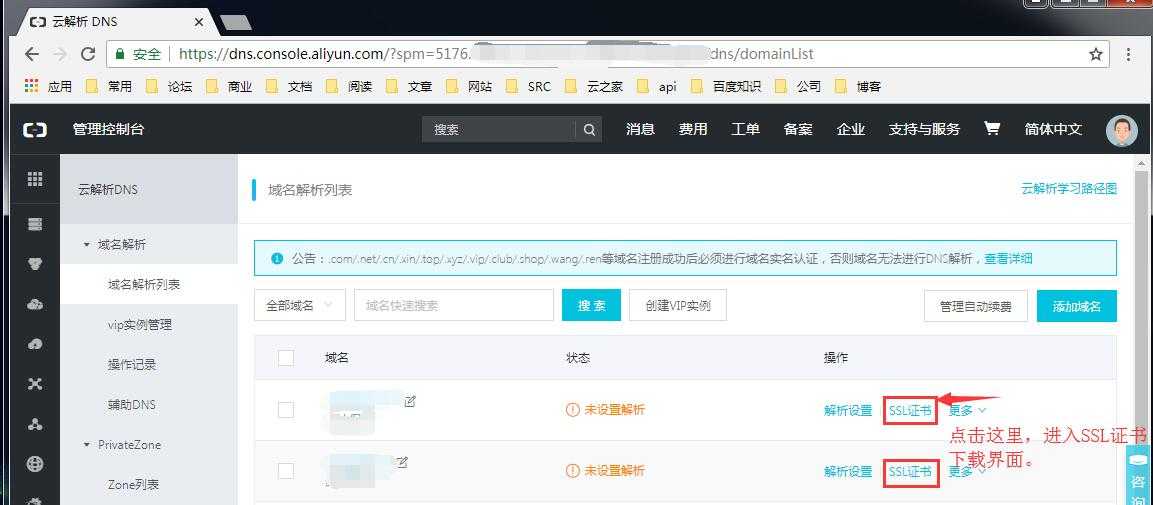Check the second domain row checkbox
1153x505 pixels.
click(286, 471)
